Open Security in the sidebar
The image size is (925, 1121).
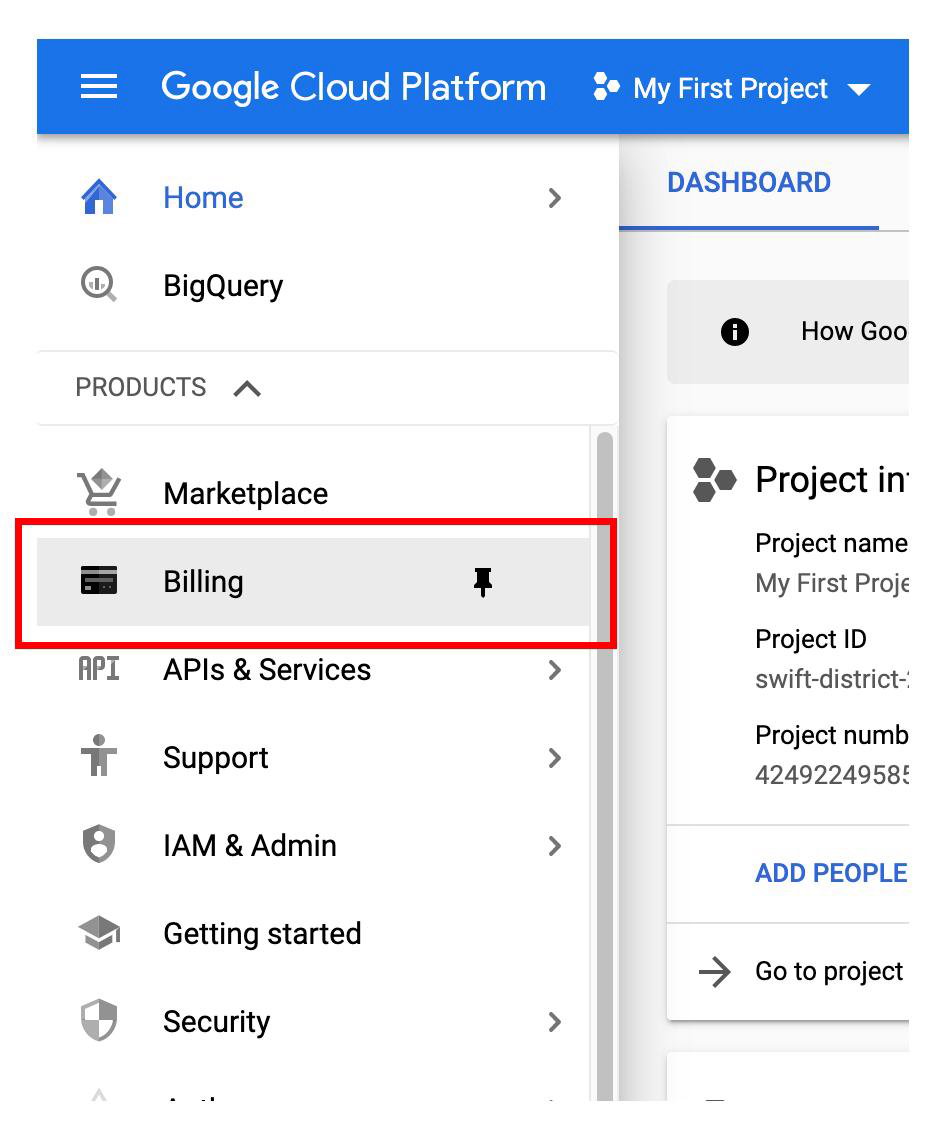(x=216, y=1022)
